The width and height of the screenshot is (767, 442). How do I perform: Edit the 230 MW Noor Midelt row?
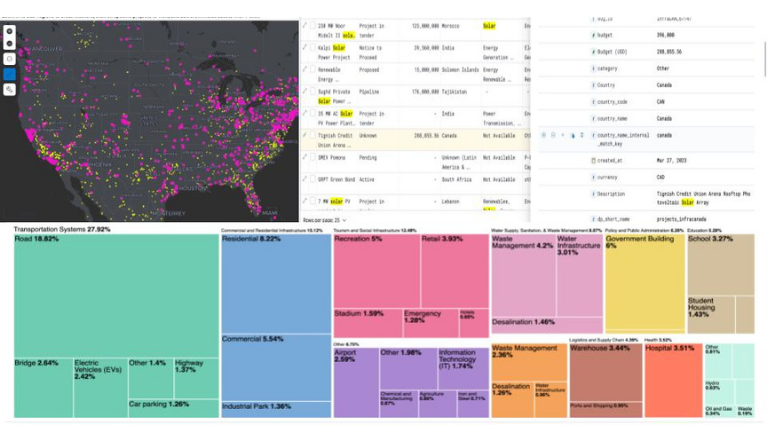[x=305, y=25]
